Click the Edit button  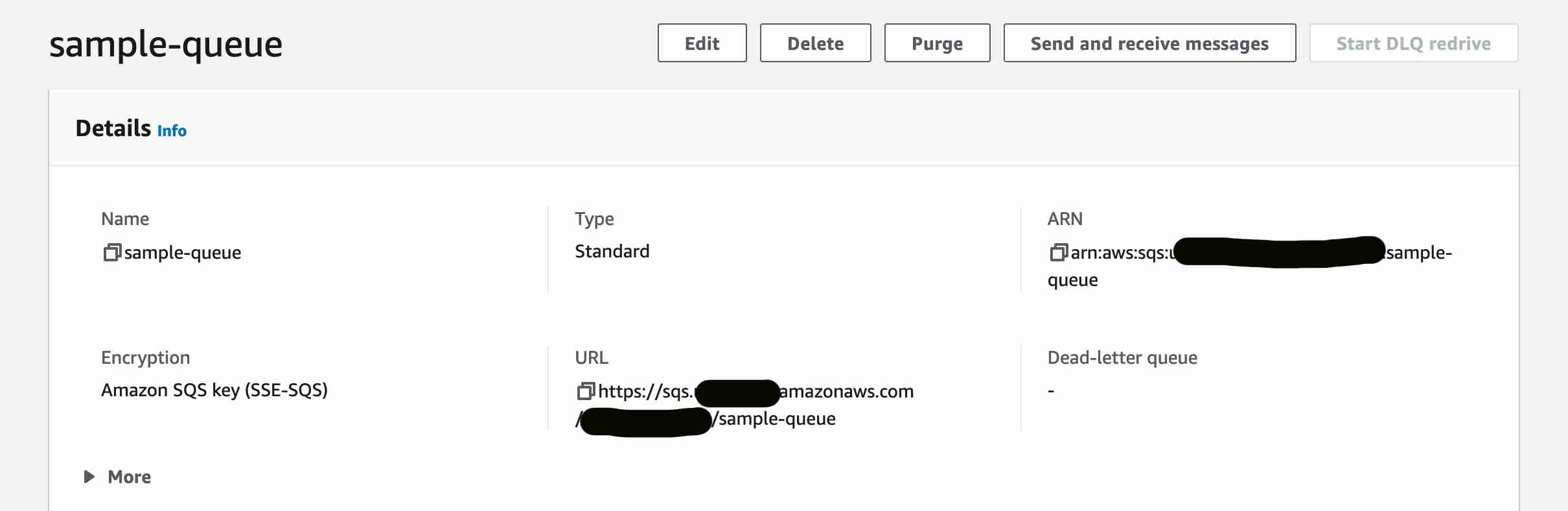point(702,43)
